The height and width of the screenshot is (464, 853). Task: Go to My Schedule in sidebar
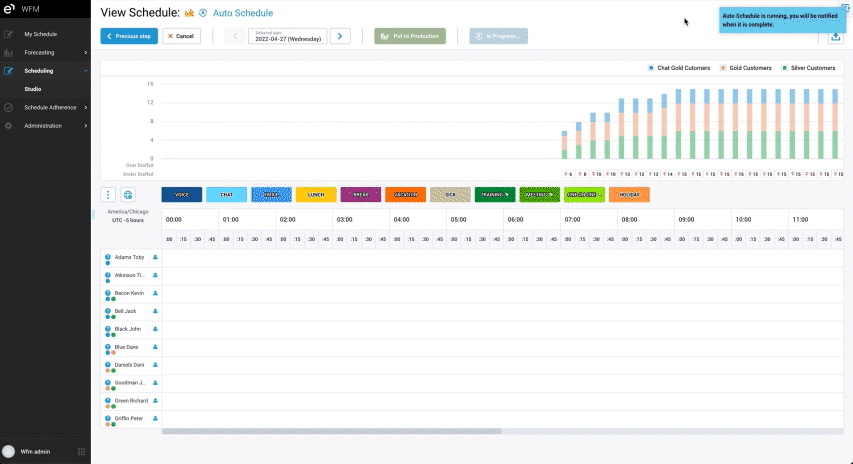[40, 34]
